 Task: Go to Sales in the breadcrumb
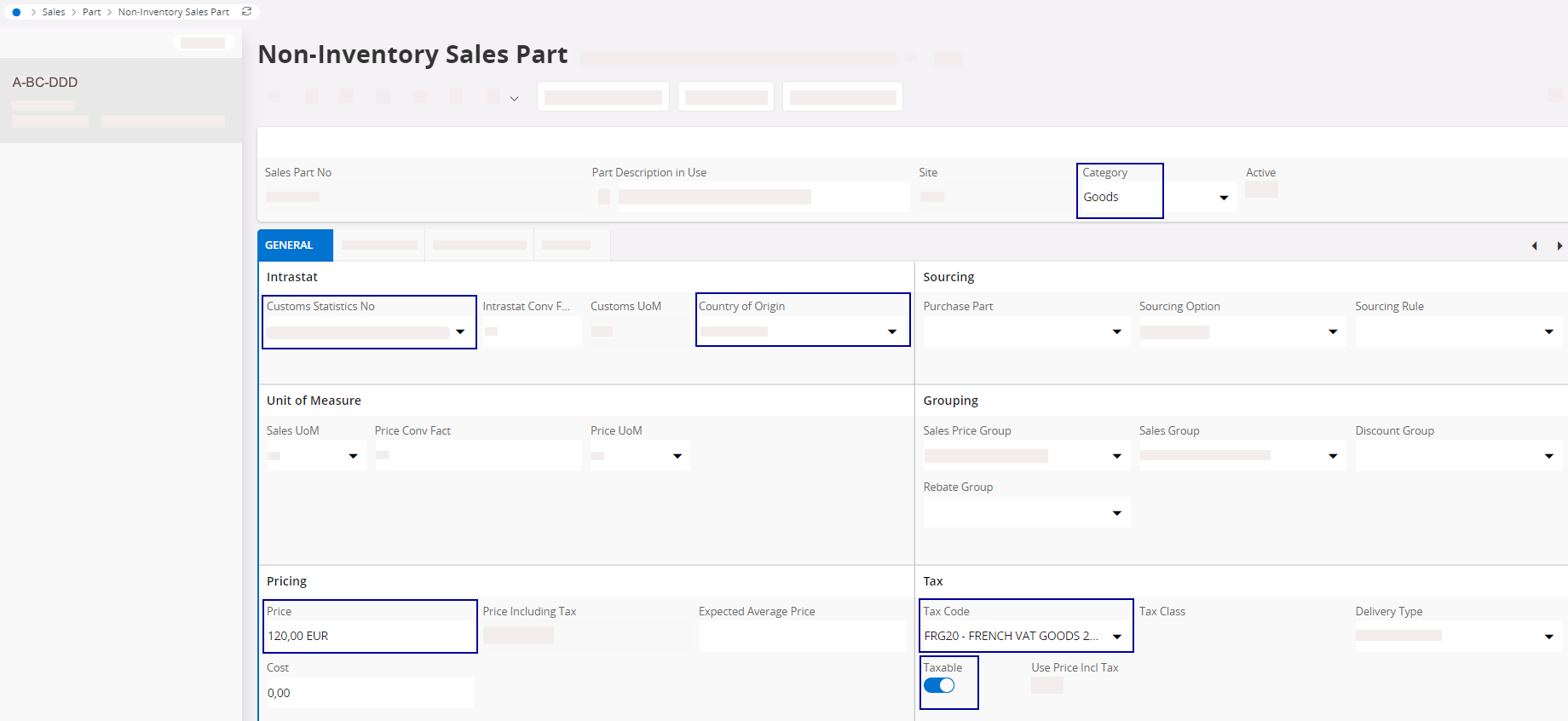pyautogui.click(x=54, y=12)
